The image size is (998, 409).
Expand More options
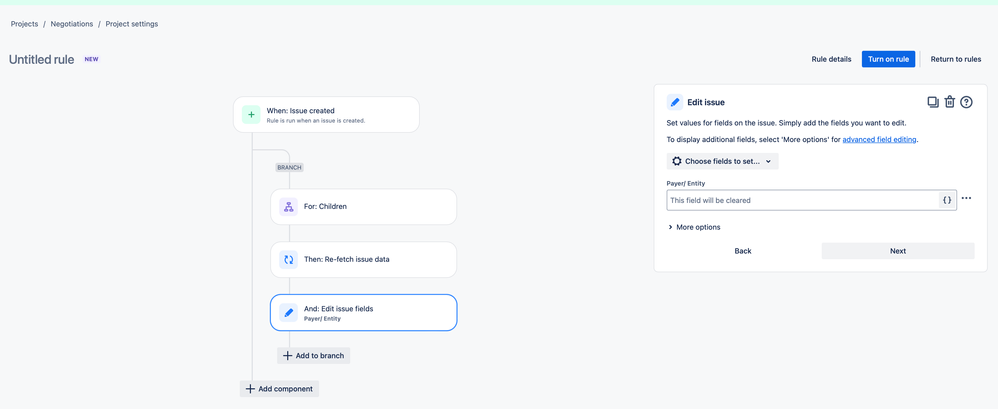tap(694, 227)
